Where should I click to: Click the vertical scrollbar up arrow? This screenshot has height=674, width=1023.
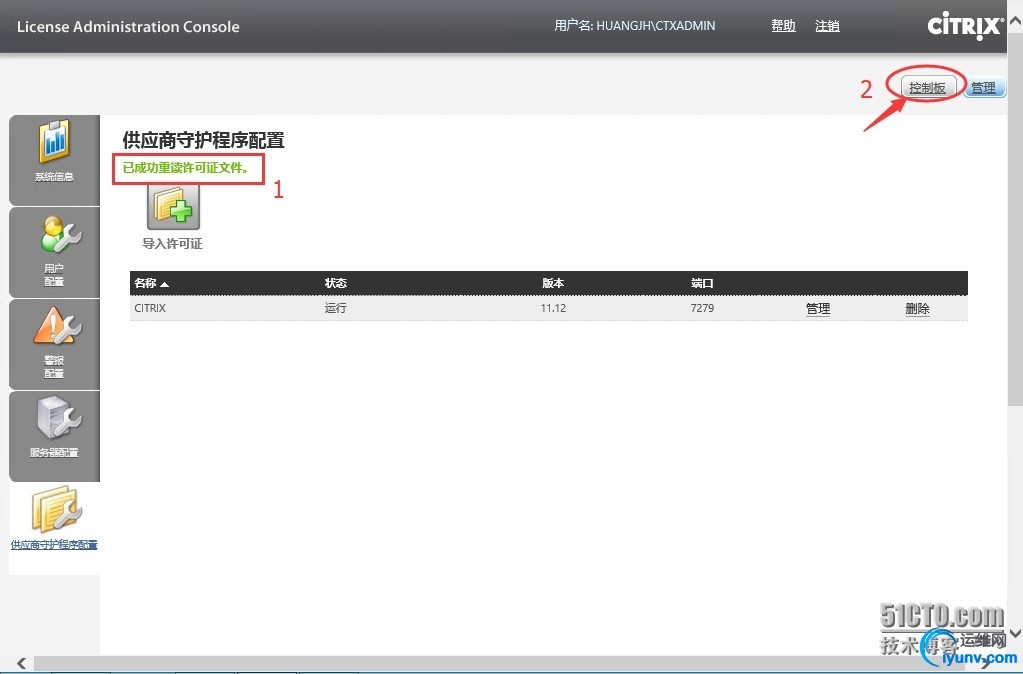pyautogui.click(x=1015, y=23)
